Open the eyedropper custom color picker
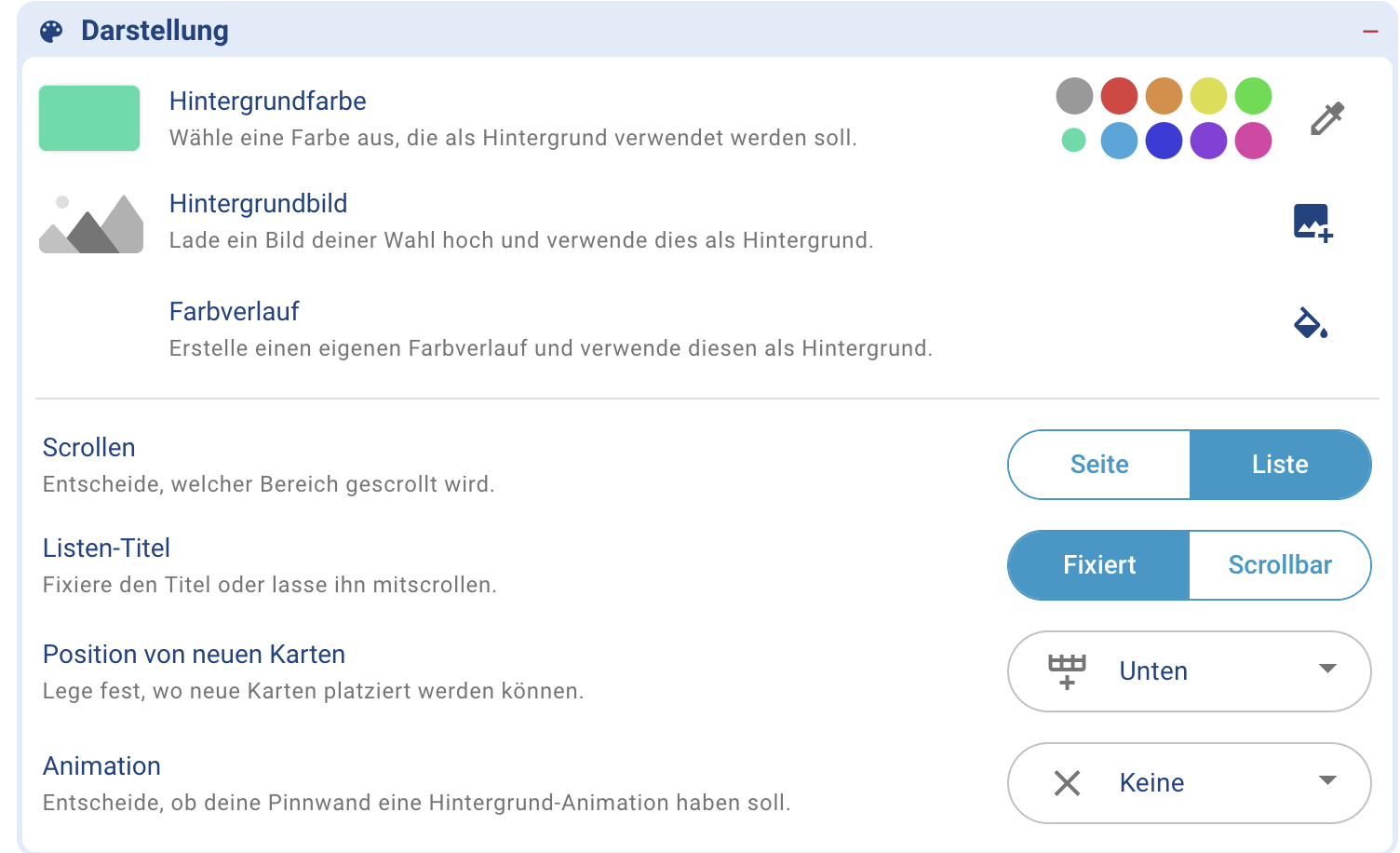This screenshot has height=853, width=1400. 1327,118
